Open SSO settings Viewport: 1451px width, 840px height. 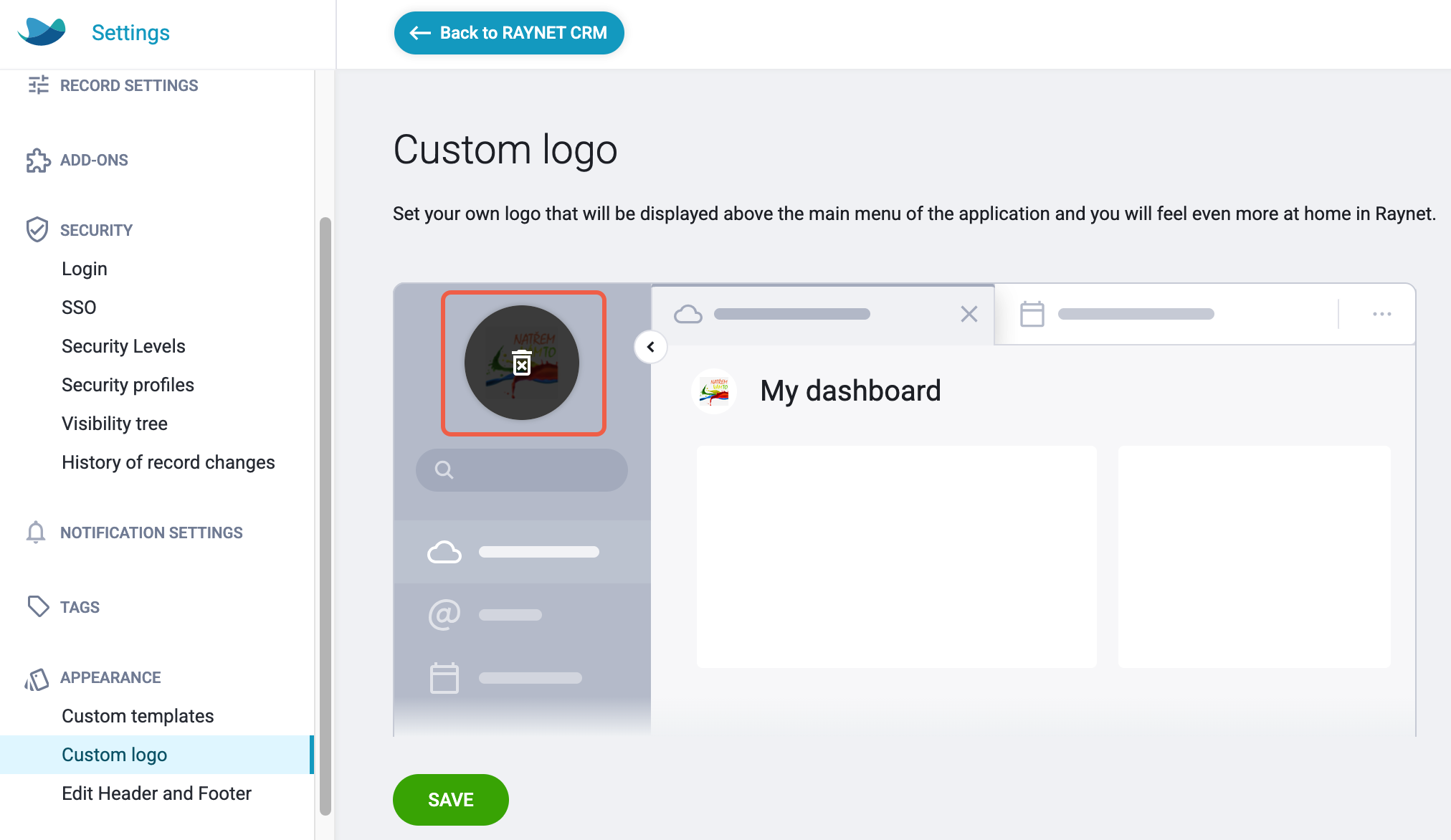(79, 307)
